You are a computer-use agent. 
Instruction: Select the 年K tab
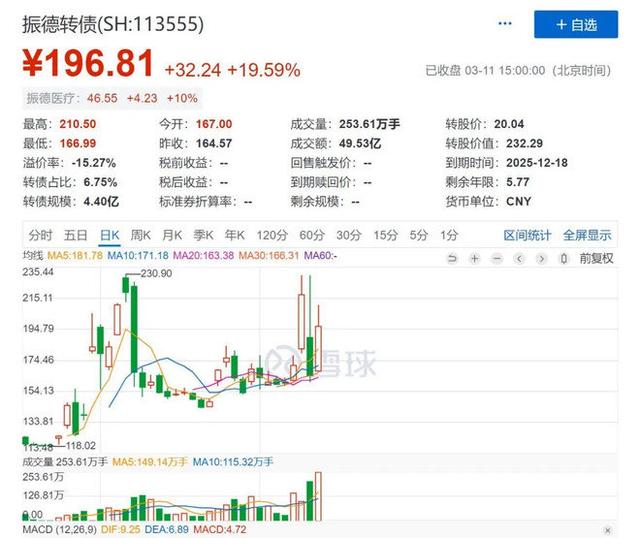(235, 235)
